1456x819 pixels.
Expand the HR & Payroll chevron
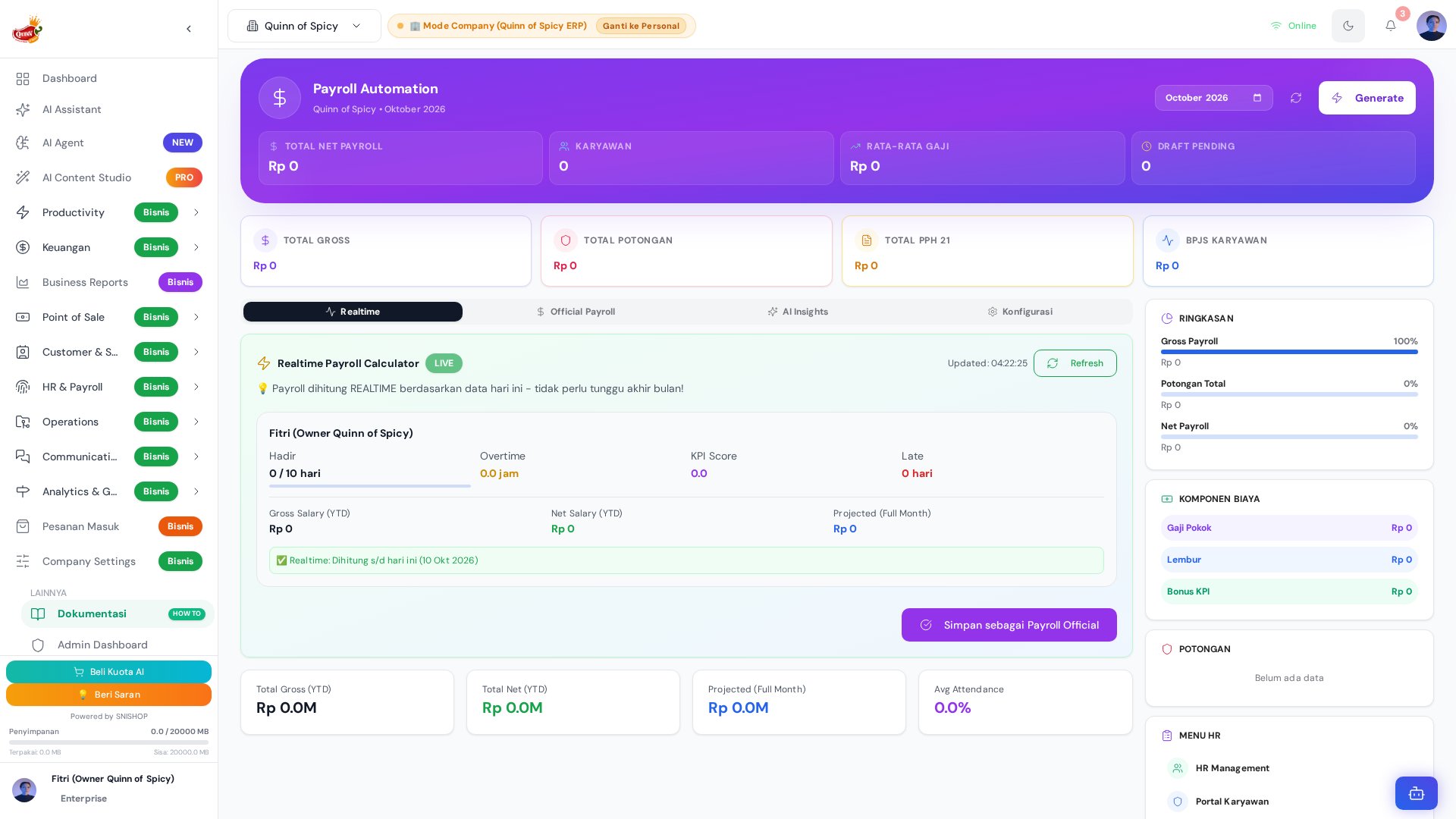pyautogui.click(x=196, y=387)
